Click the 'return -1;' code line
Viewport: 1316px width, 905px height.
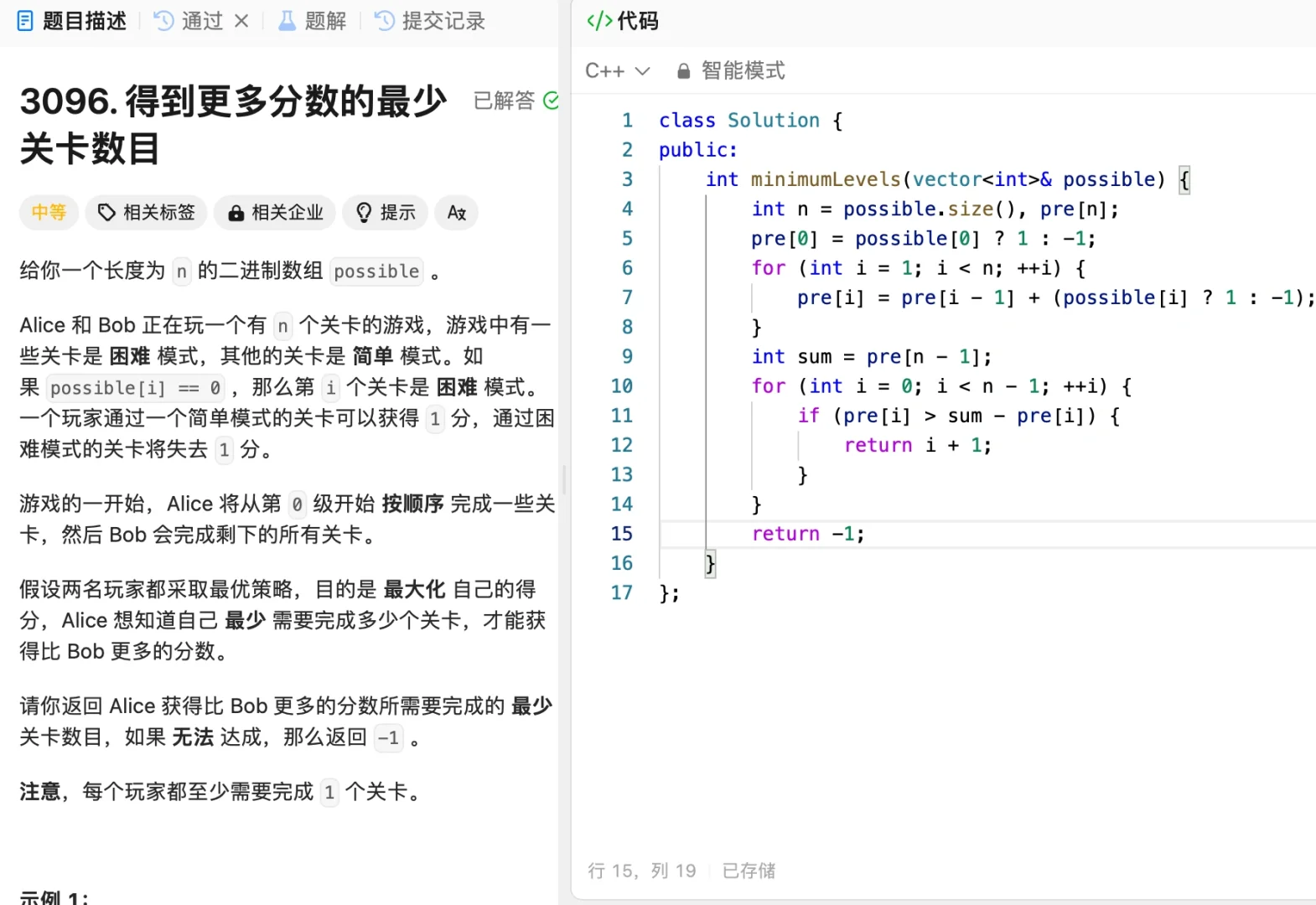(x=808, y=534)
